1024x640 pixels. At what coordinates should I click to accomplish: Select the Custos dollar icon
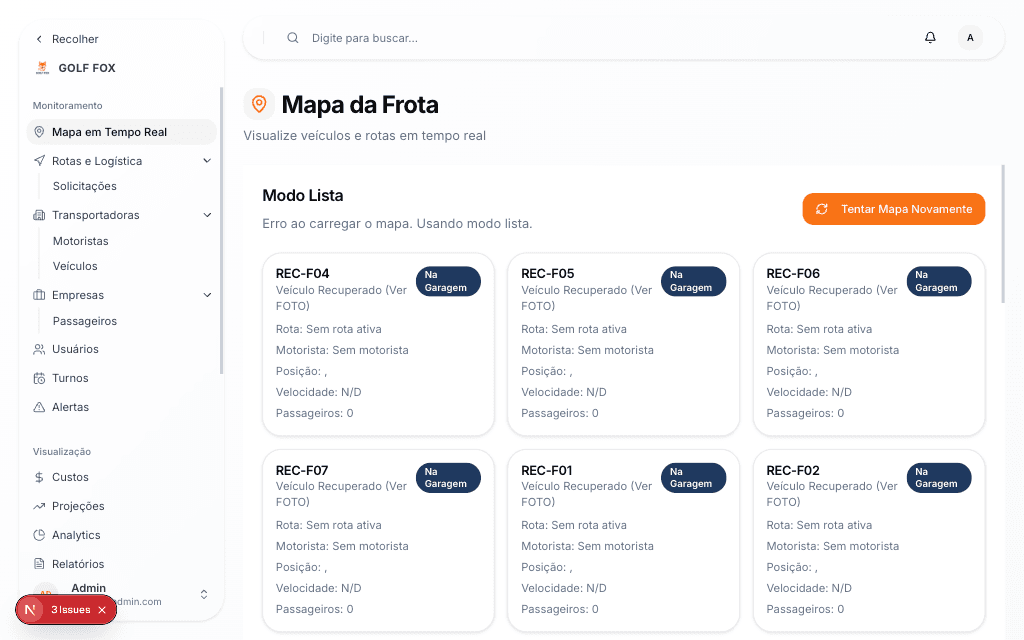(x=38, y=477)
